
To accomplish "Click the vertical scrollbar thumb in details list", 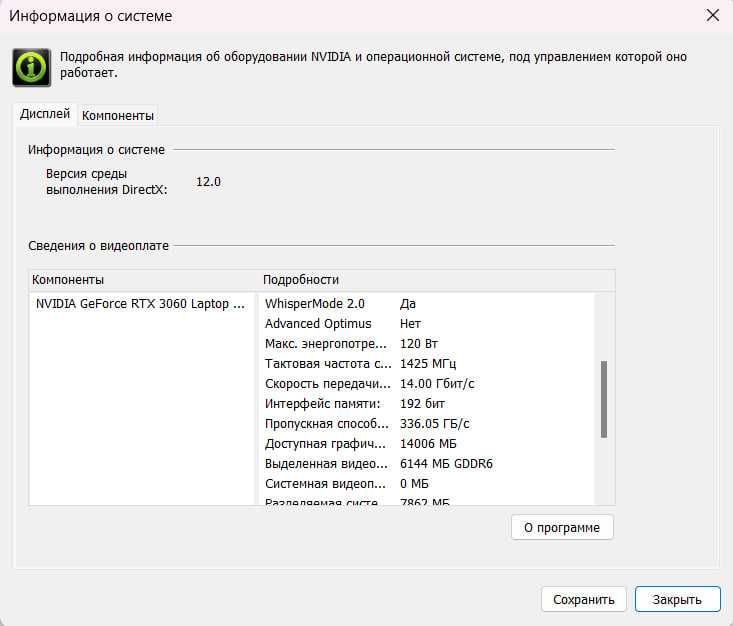I will (x=604, y=399).
